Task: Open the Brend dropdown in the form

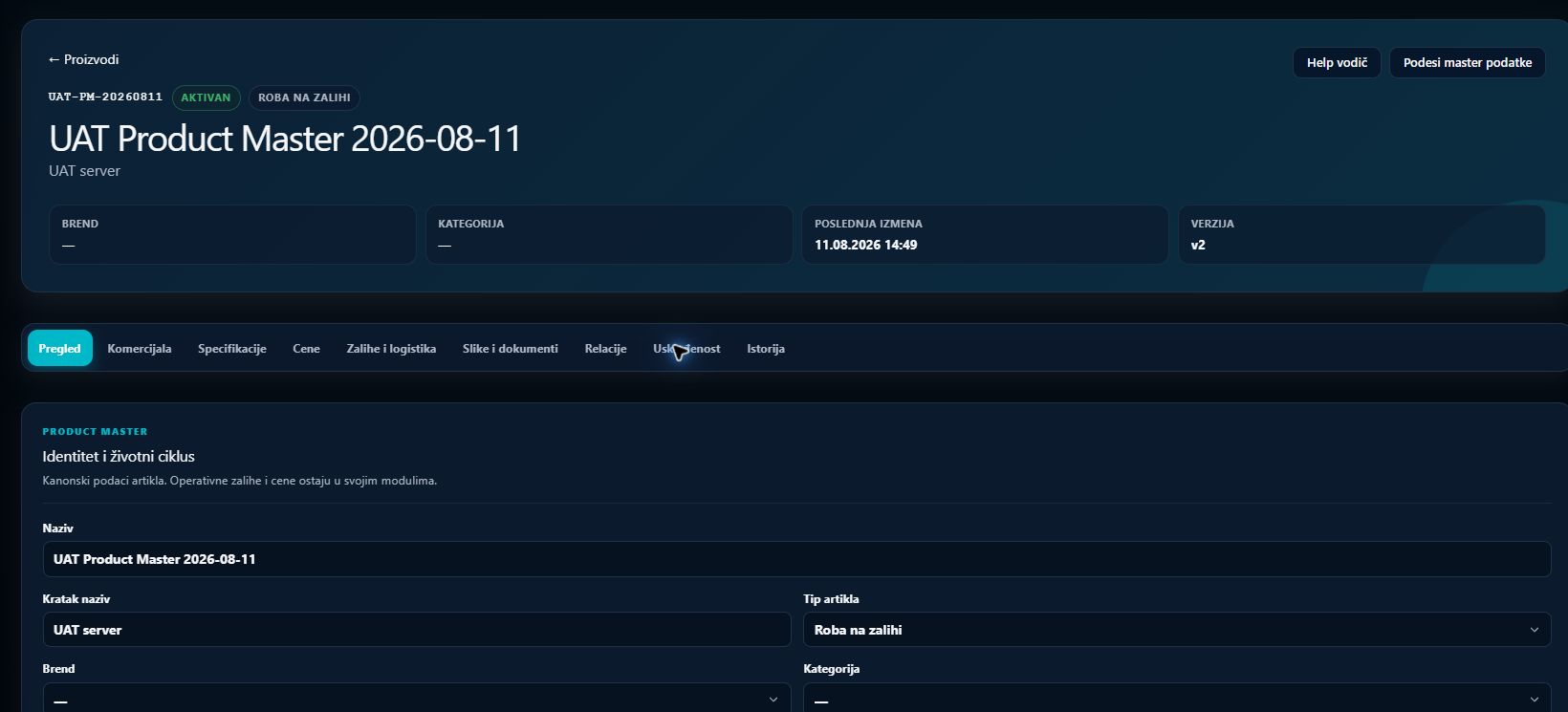Action: [x=417, y=700]
